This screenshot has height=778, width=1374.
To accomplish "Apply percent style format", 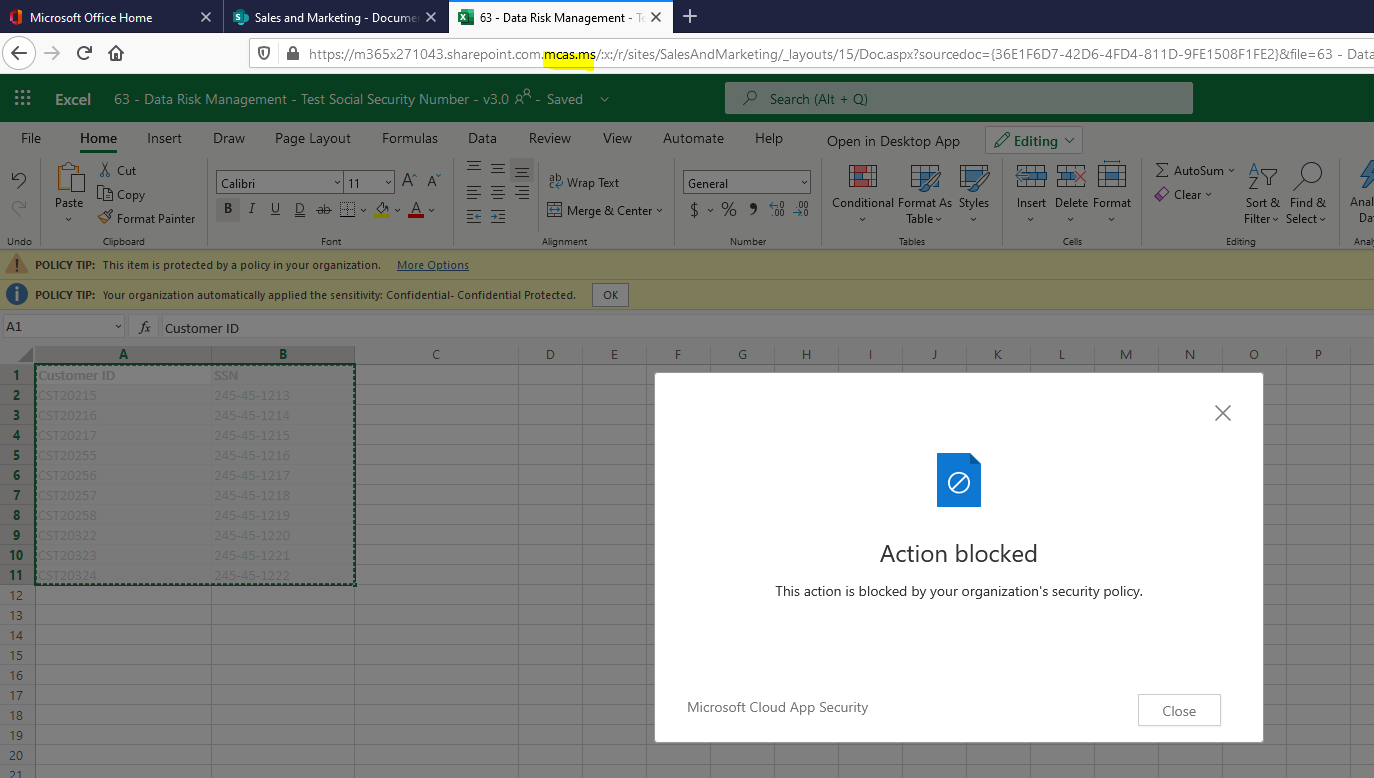I will click(x=728, y=210).
